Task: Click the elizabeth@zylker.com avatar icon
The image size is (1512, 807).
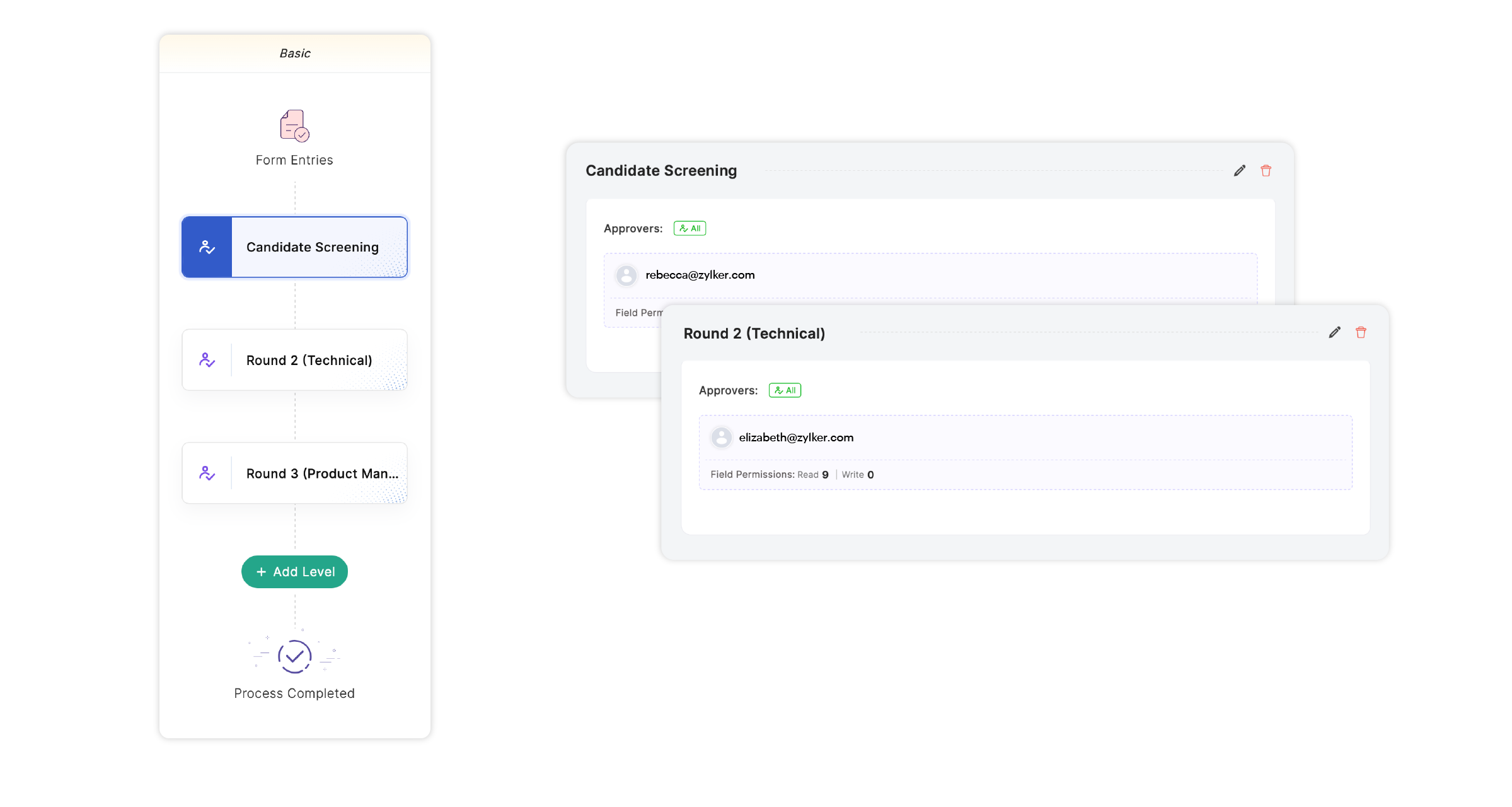Action: [x=721, y=438]
